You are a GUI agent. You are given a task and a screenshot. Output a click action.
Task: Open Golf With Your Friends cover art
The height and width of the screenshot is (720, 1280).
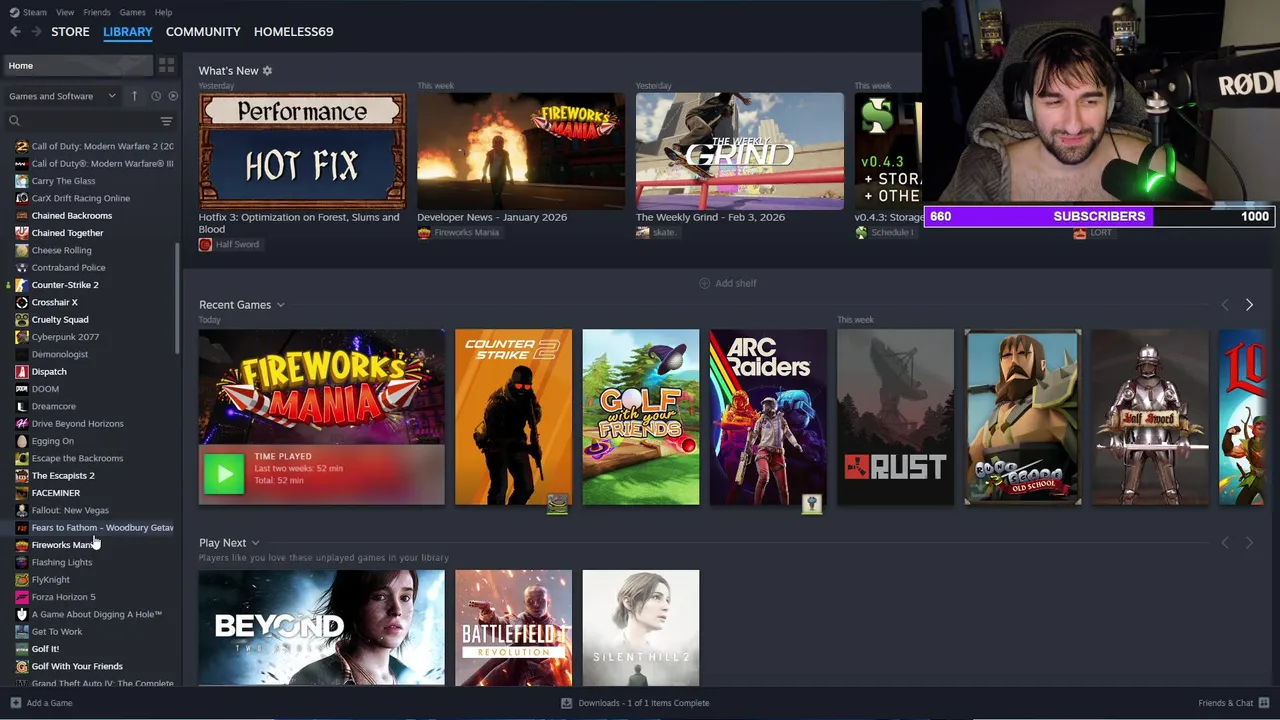point(641,417)
